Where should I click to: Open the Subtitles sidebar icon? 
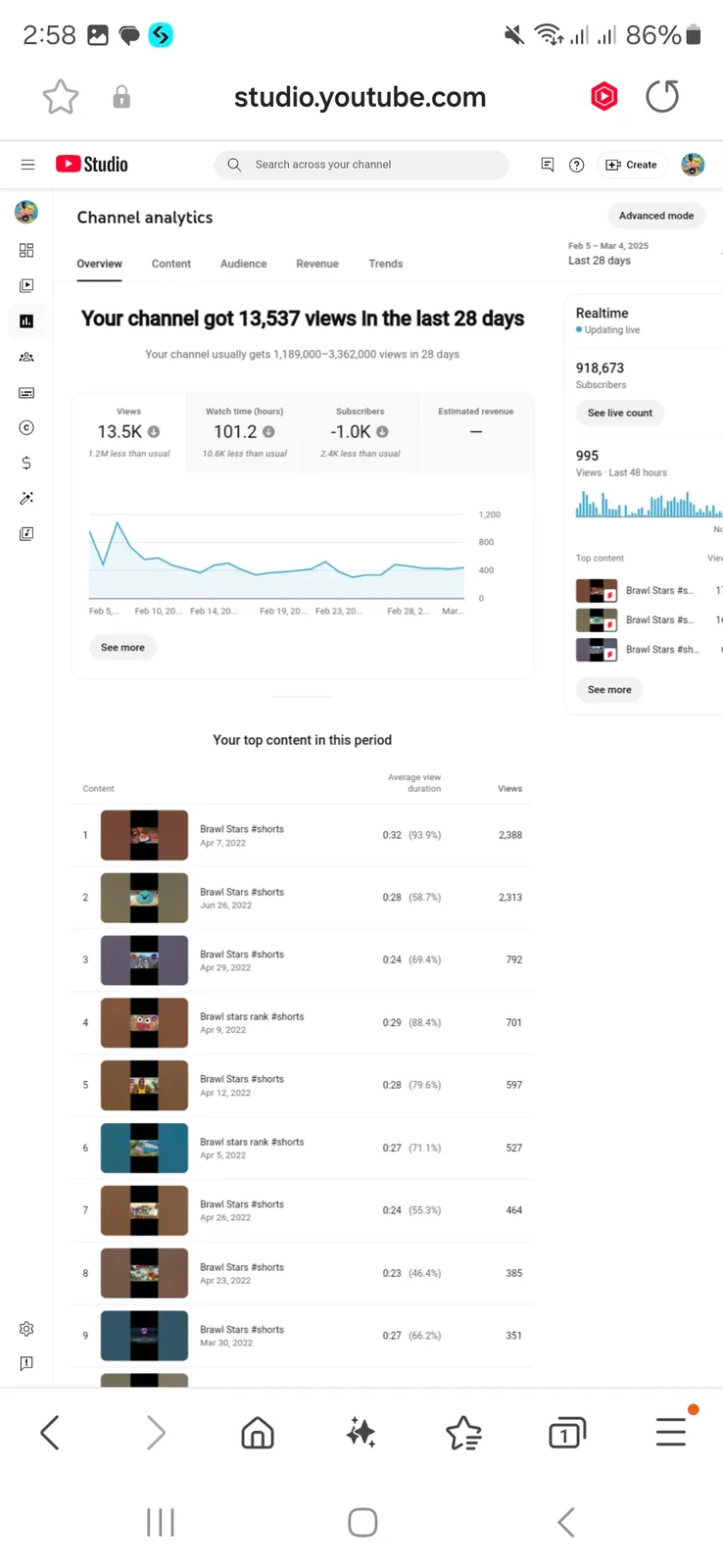(x=26, y=392)
